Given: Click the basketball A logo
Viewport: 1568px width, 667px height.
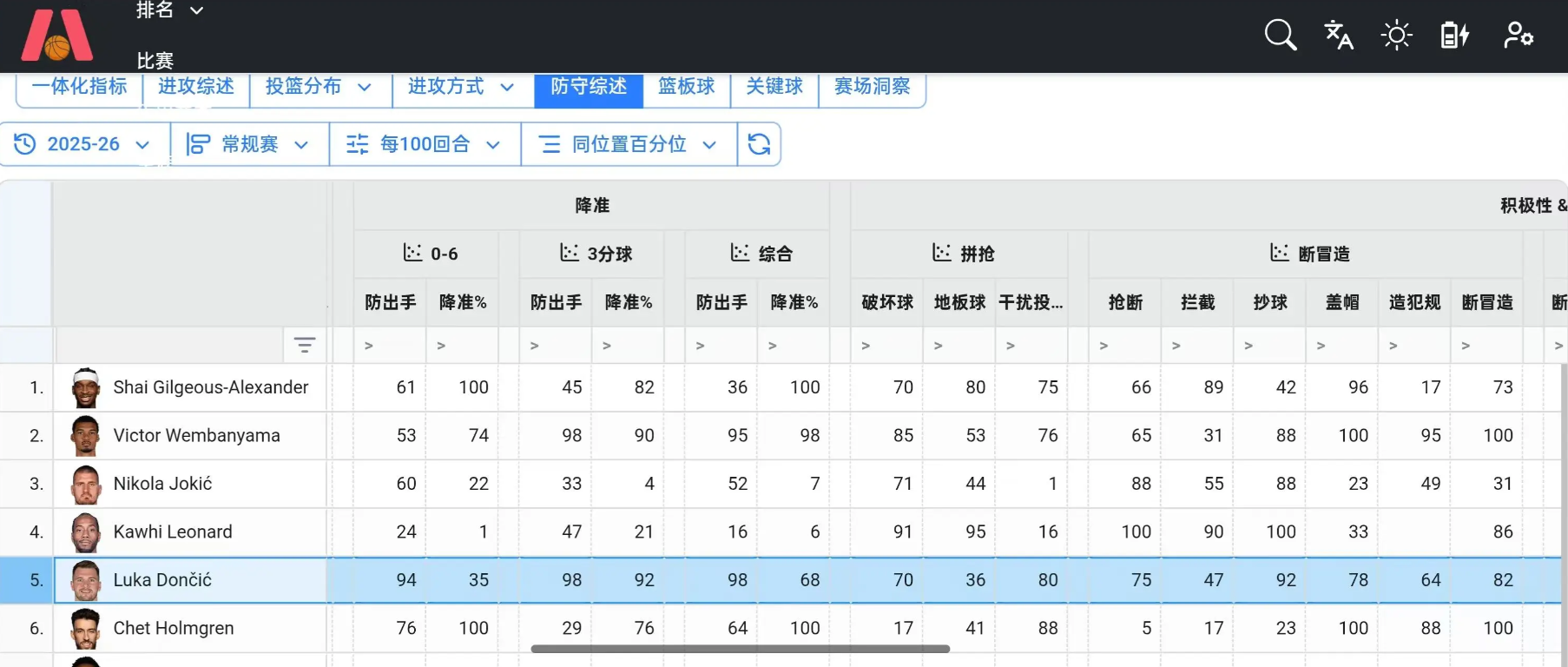Looking at the screenshot, I should click(x=57, y=36).
